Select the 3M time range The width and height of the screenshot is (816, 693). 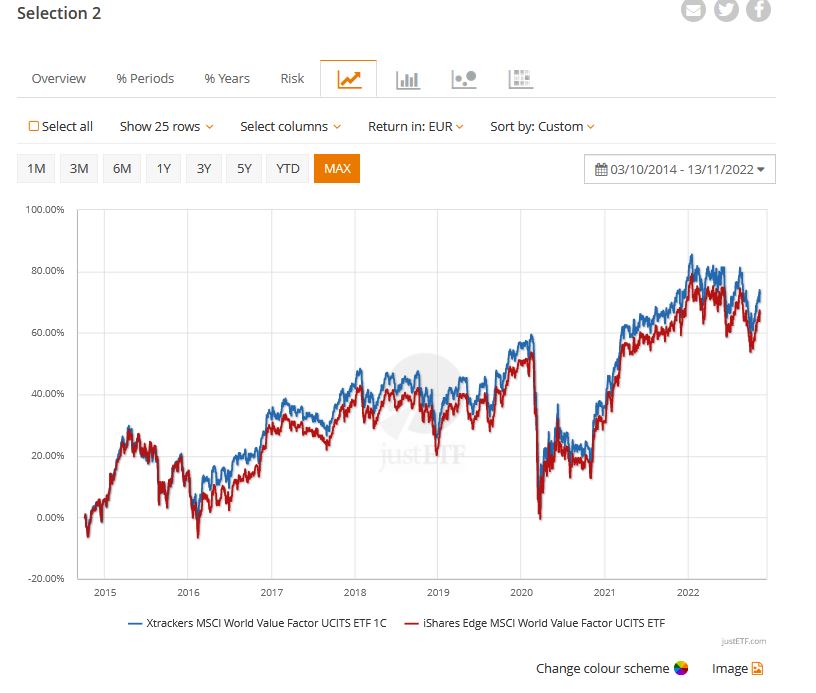[x=79, y=169]
